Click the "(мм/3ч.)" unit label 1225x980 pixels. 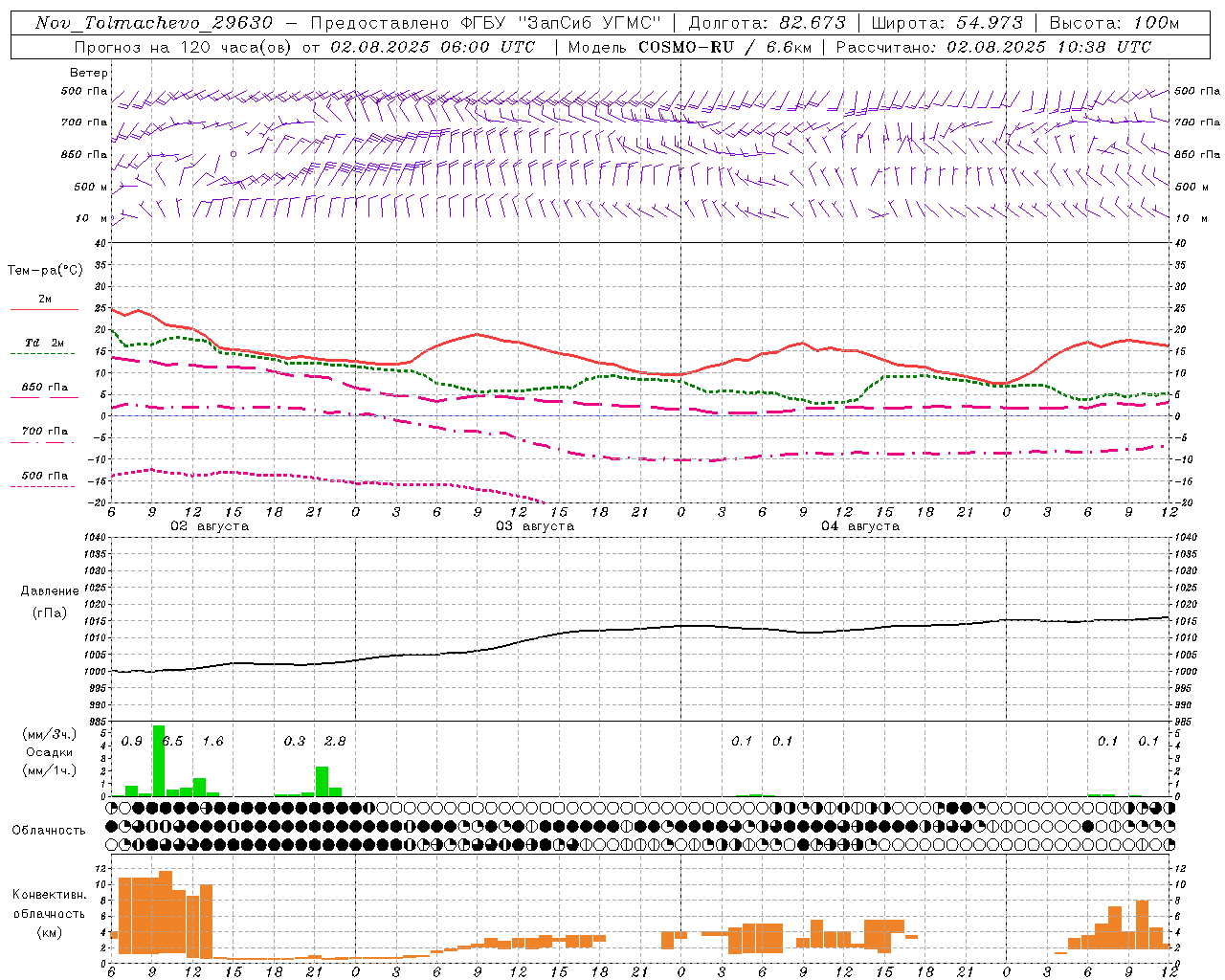coord(50,734)
